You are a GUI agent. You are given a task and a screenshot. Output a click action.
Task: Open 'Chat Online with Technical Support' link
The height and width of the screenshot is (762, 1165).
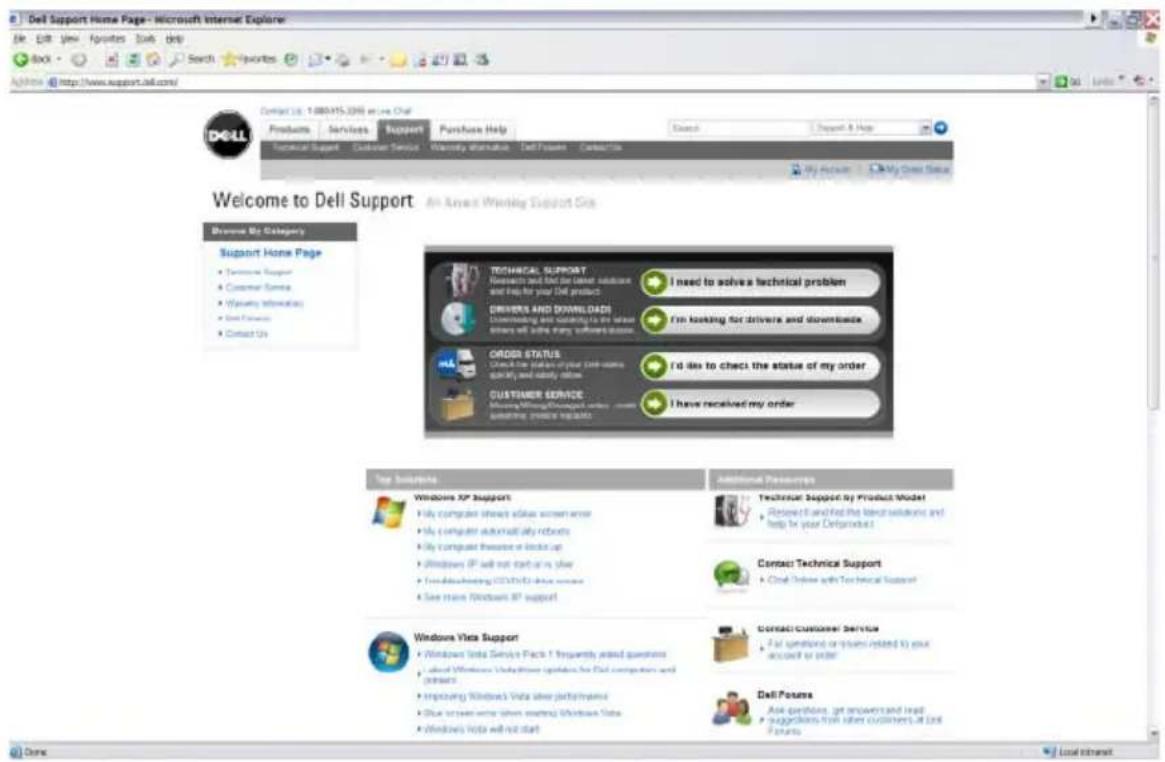(x=842, y=580)
